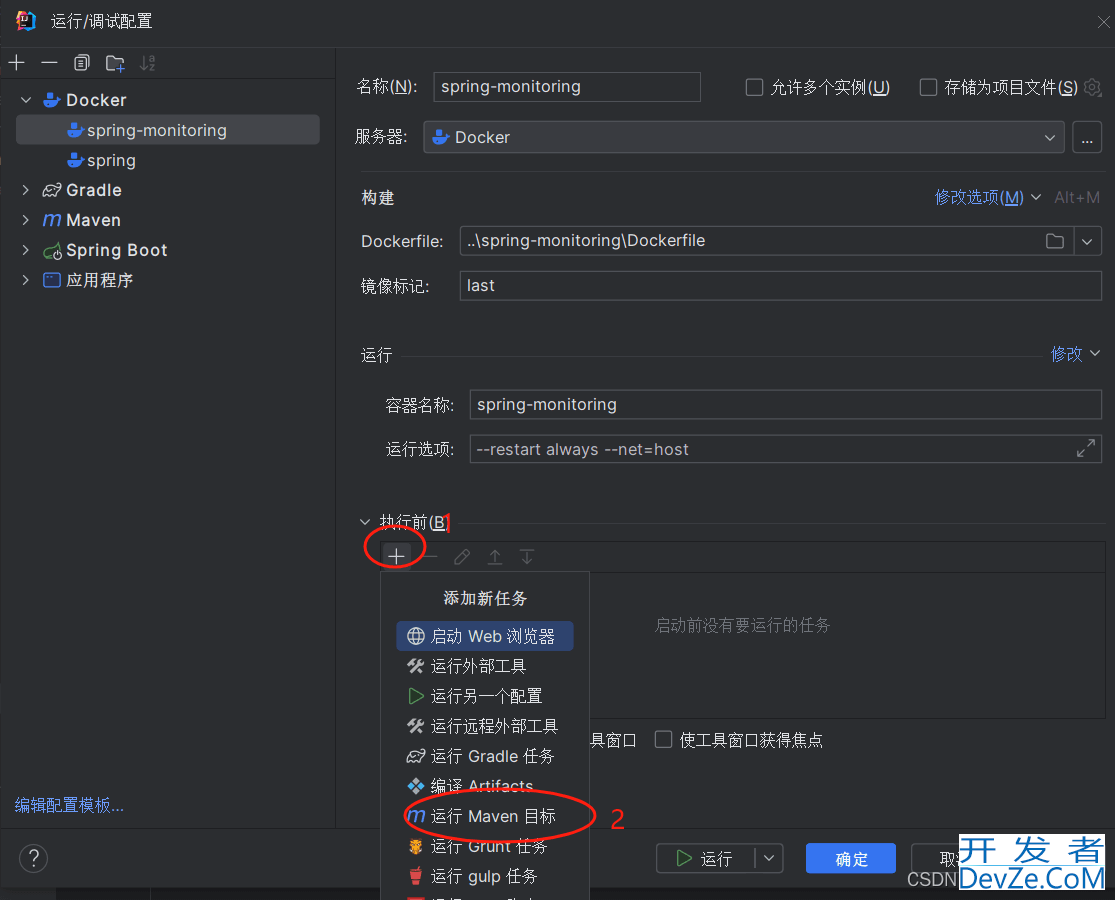1115x900 pixels.
Task: Create a new configuration folder
Action: tap(115, 63)
